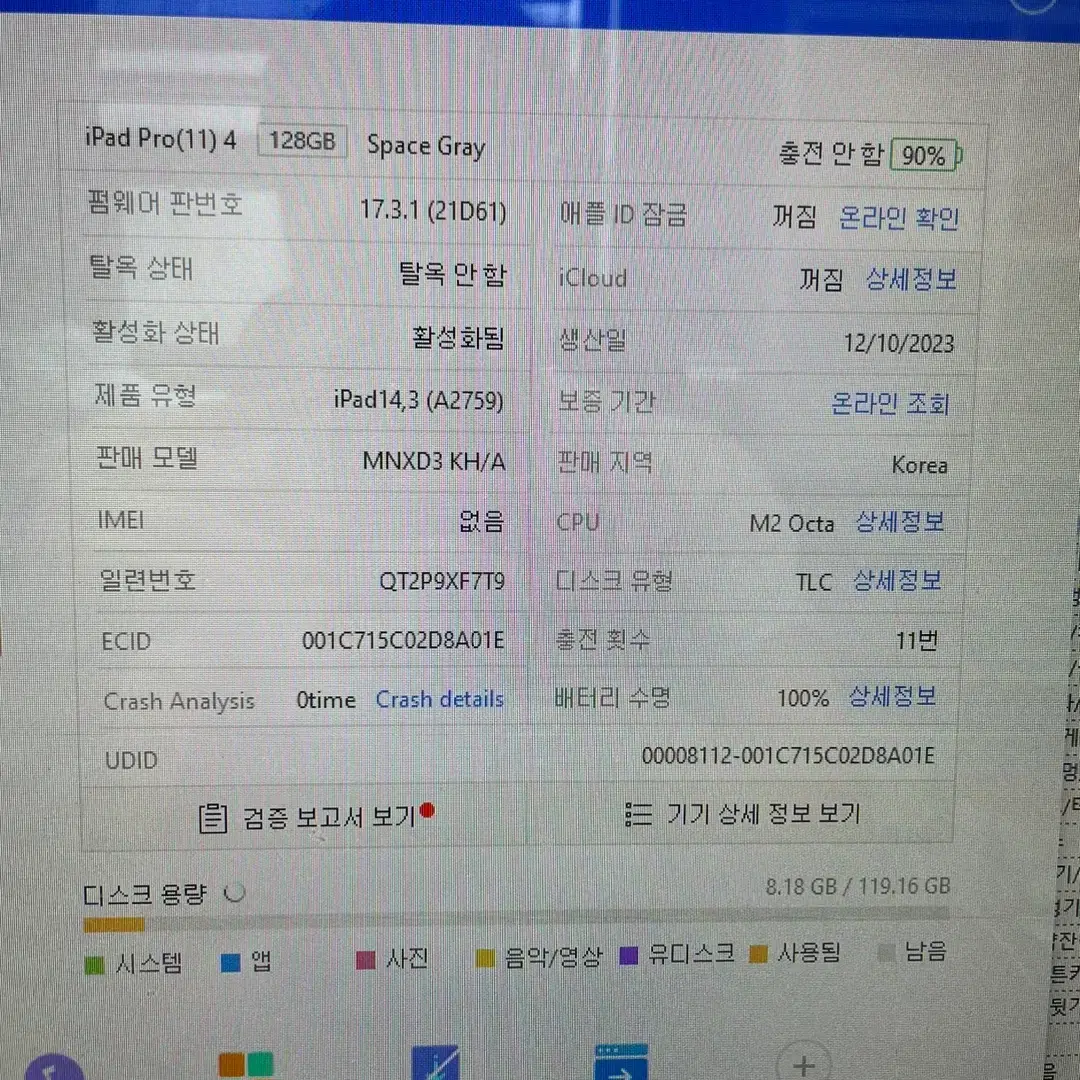Click the 128GB storage badge
Image resolution: width=1080 pixels, height=1080 pixels.
pyautogui.click(x=302, y=141)
